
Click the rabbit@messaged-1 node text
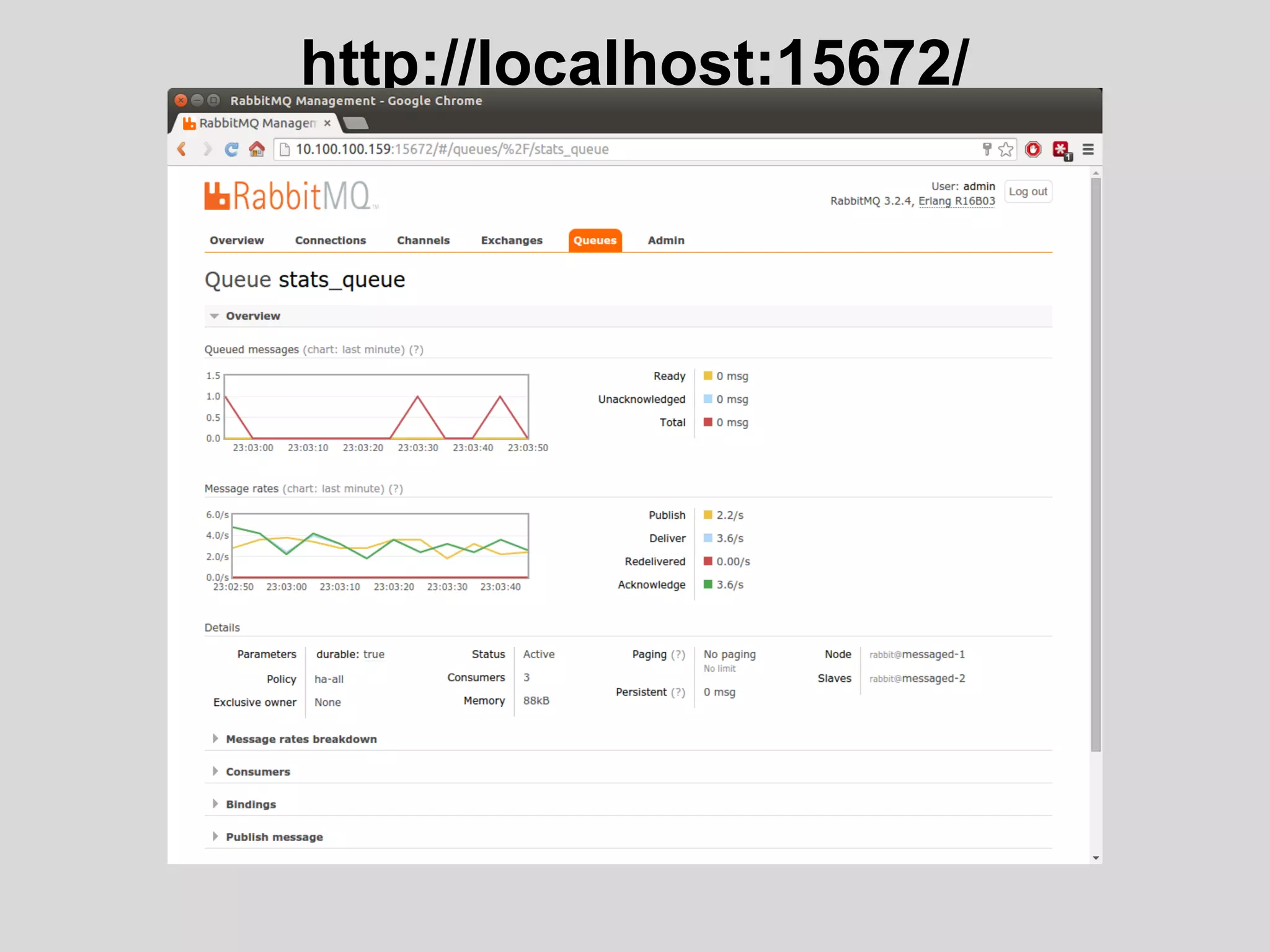tap(917, 654)
